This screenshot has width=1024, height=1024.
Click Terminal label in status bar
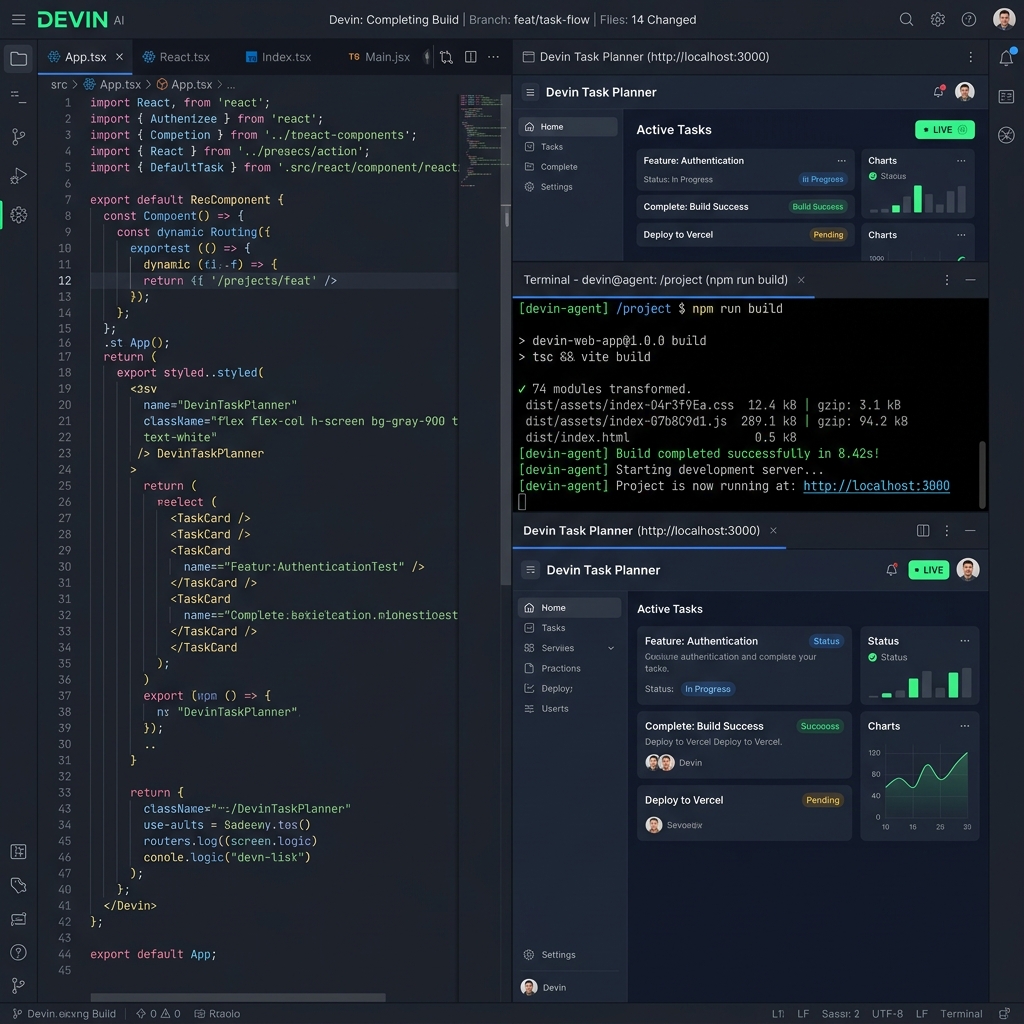tap(961, 1014)
